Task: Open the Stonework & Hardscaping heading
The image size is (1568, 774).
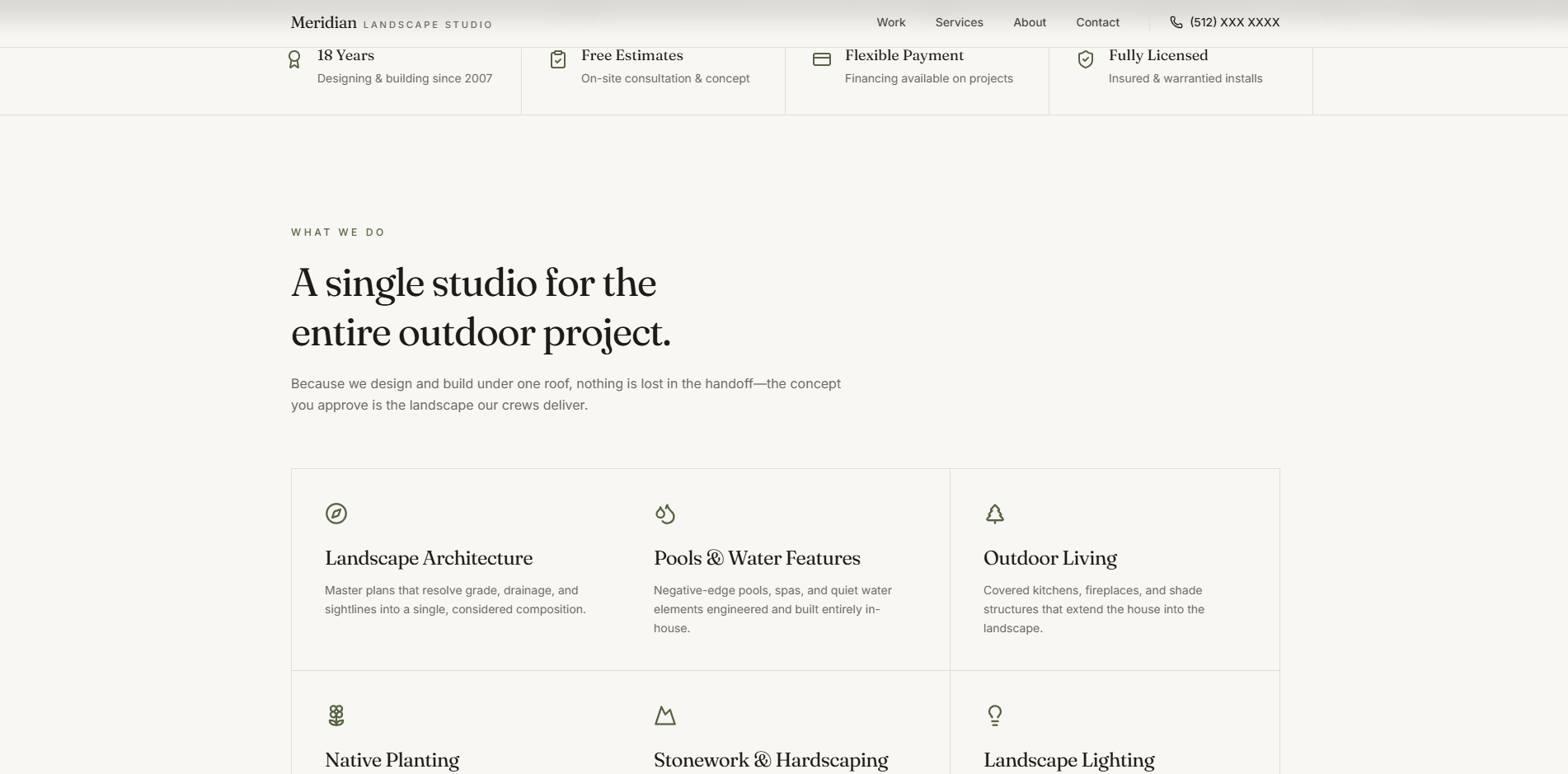Action: point(771,760)
